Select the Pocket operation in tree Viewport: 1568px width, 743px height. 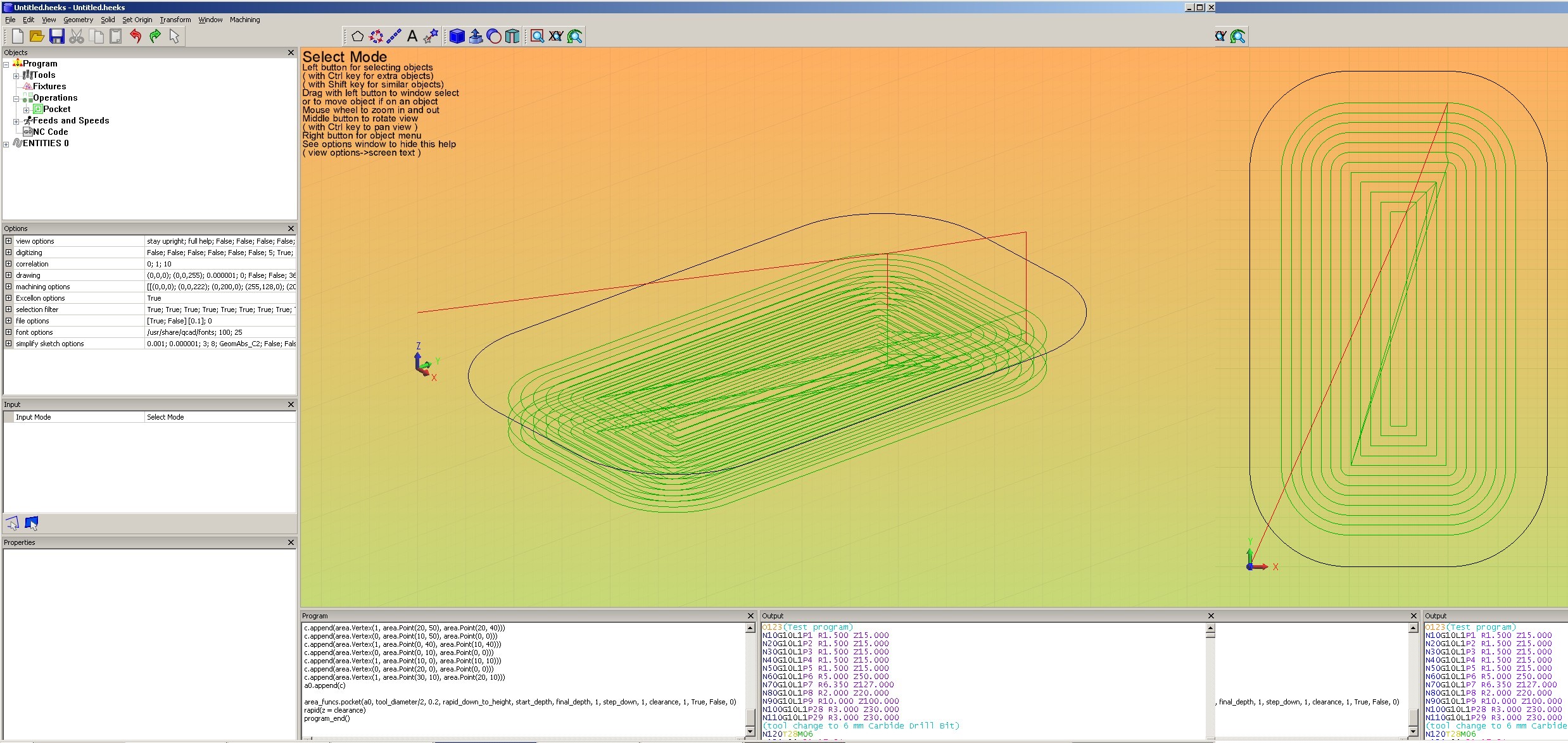[x=56, y=109]
